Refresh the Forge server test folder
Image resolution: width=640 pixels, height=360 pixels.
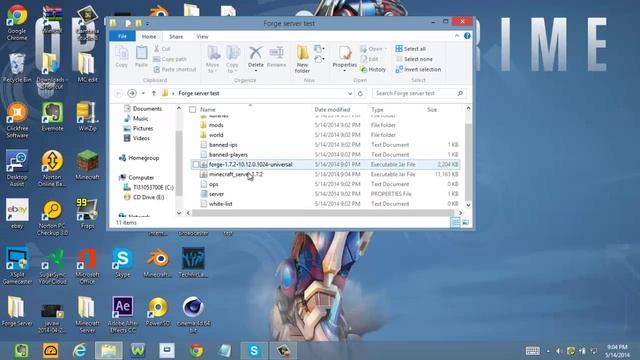tap(360, 93)
